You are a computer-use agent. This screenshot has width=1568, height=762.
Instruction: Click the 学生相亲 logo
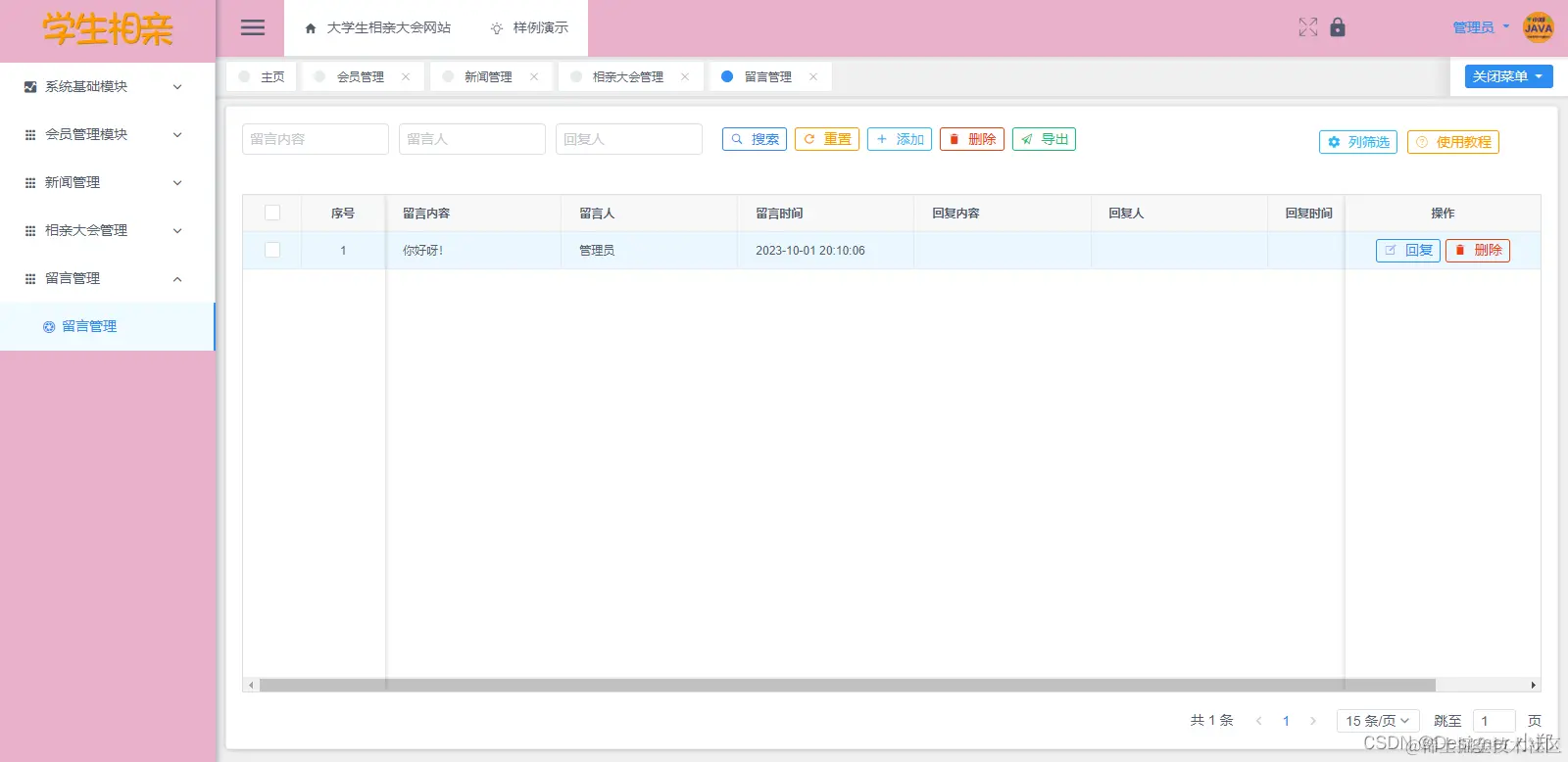tap(108, 29)
